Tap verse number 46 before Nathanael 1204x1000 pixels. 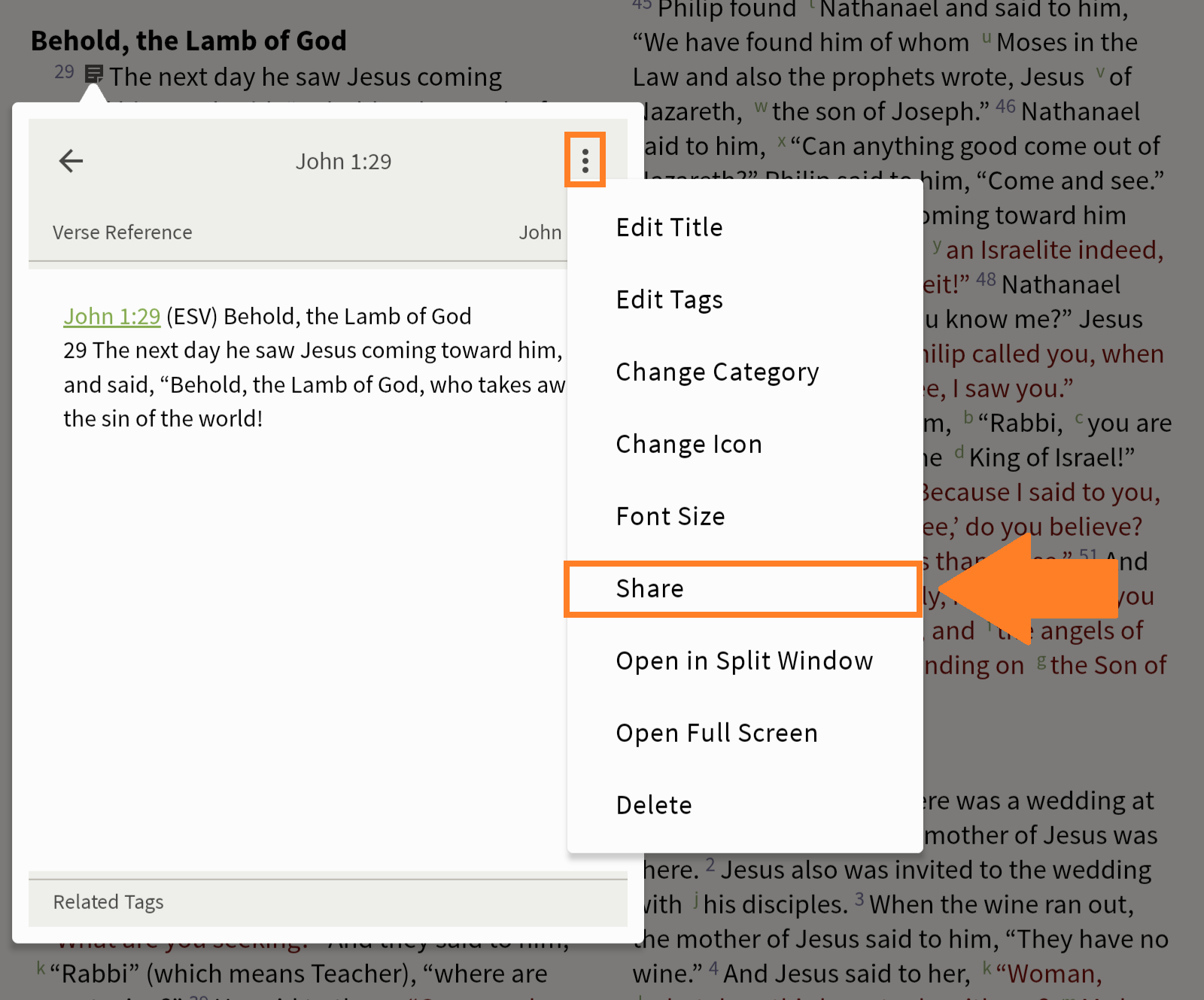[x=1005, y=106]
